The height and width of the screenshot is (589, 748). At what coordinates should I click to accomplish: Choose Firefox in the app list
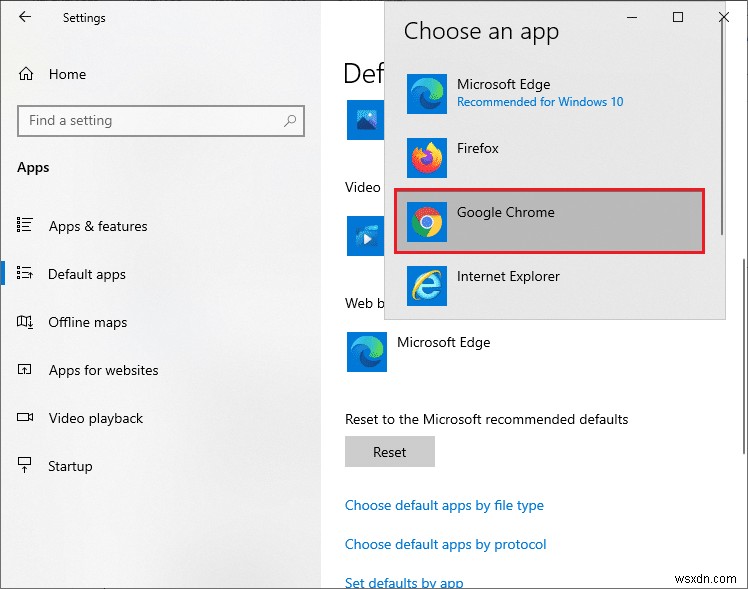[550, 157]
